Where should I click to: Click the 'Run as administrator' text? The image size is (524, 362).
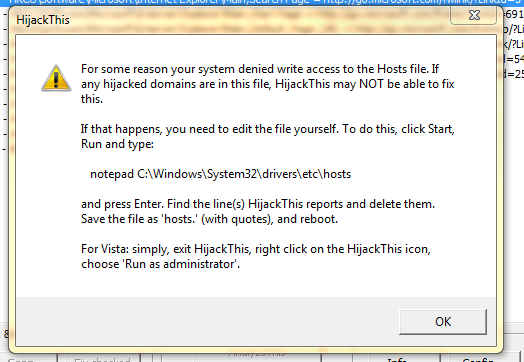[x=182, y=264]
